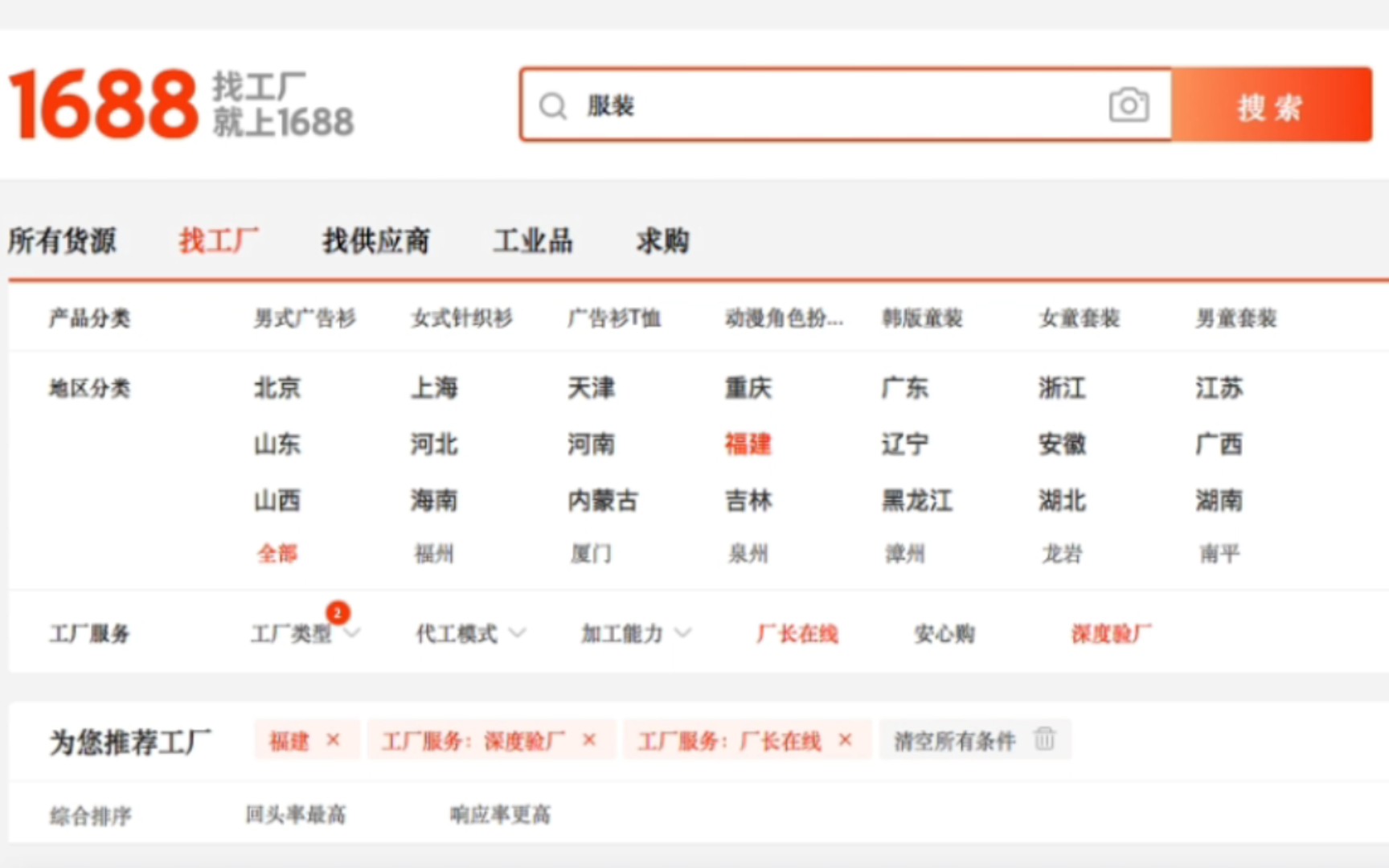Screen dimensions: 1389x868
Task: Click trash icon to clear all conditions
Action: (1044, 738)
